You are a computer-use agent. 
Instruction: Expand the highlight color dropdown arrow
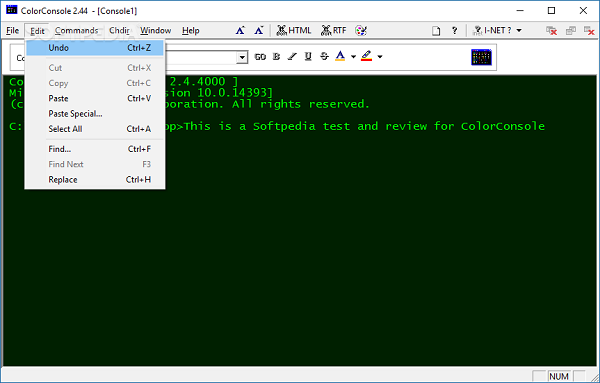tap(380, 57)
